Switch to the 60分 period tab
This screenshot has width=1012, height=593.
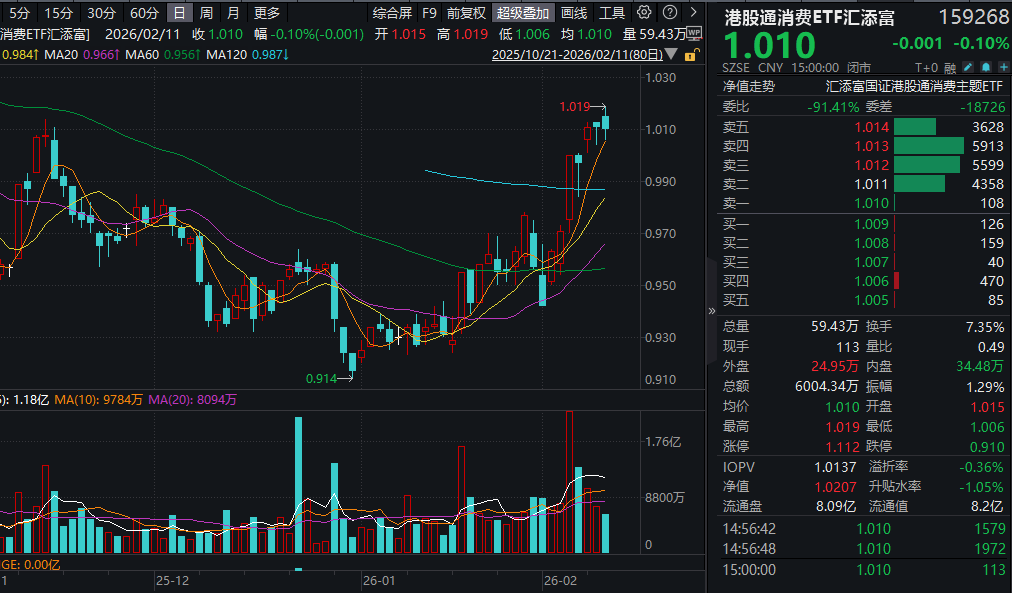pos(145,13)
